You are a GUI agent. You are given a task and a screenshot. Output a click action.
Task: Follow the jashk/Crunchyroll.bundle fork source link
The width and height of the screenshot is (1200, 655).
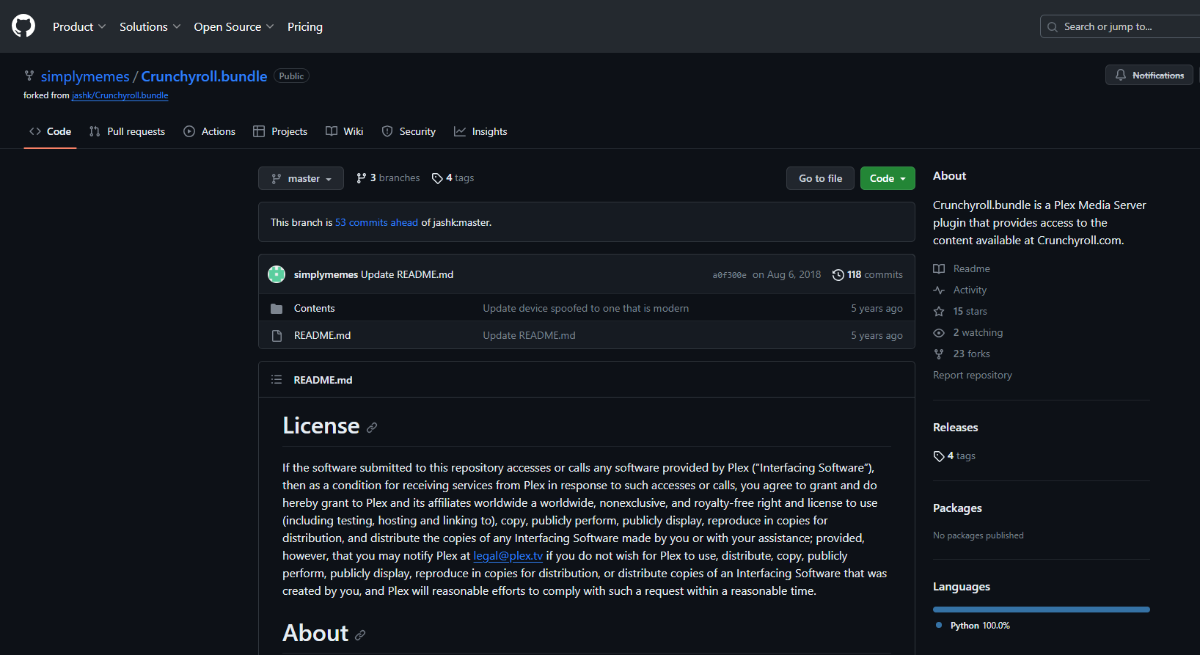click(120, 95)
